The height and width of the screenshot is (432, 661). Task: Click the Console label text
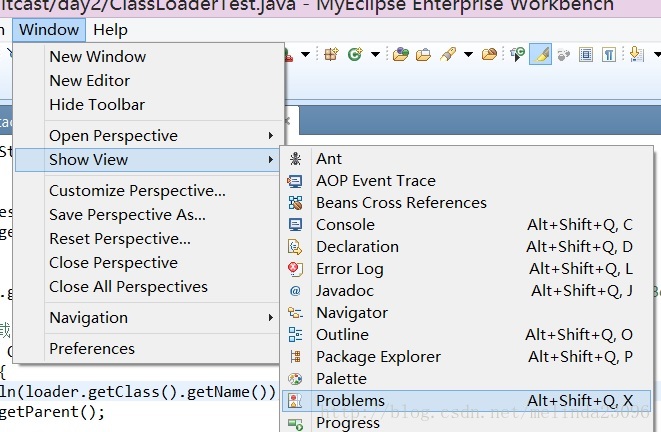click(x=345, y=225)
